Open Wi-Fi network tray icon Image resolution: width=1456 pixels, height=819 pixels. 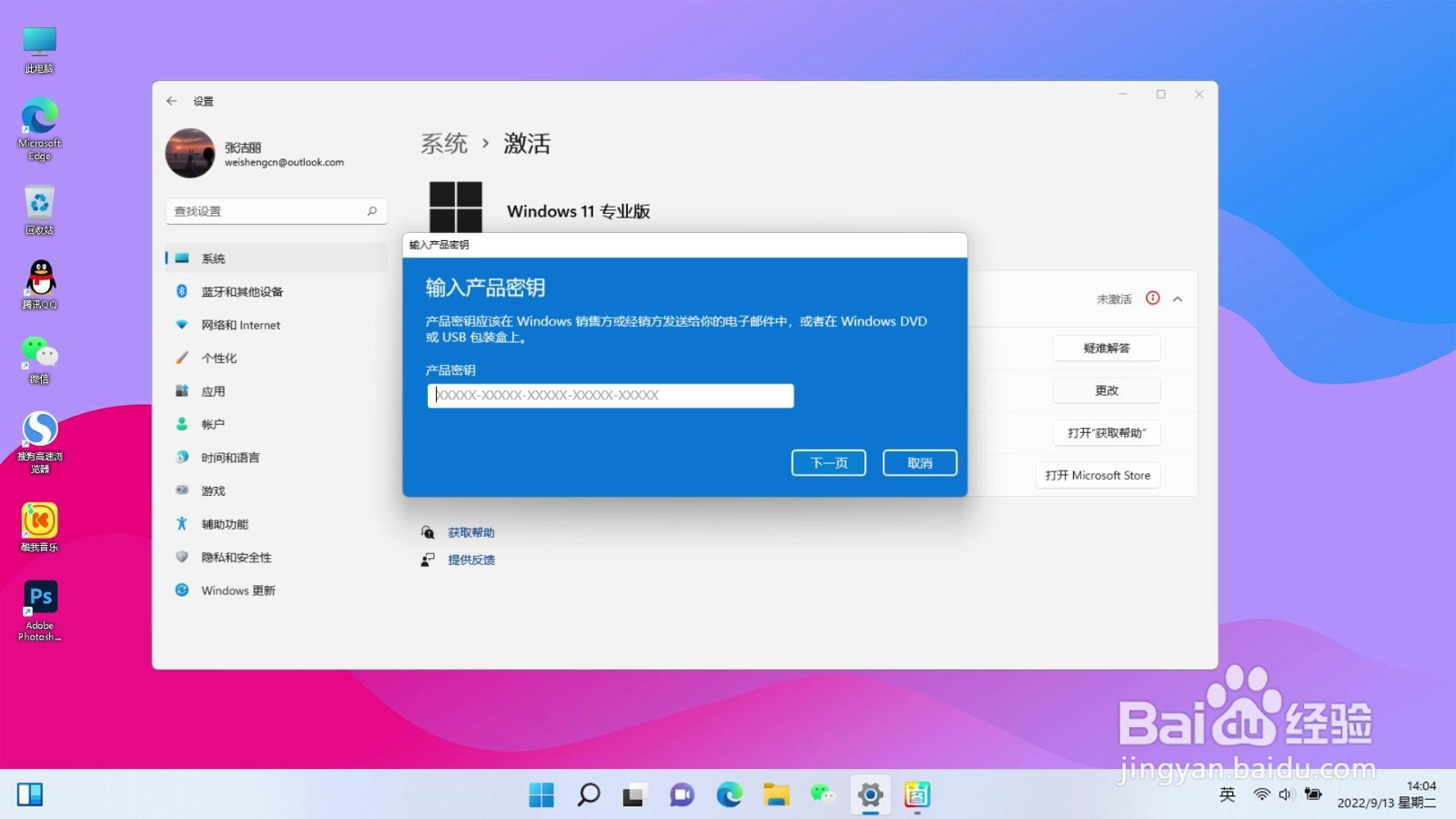click(x=1261, y=794)
